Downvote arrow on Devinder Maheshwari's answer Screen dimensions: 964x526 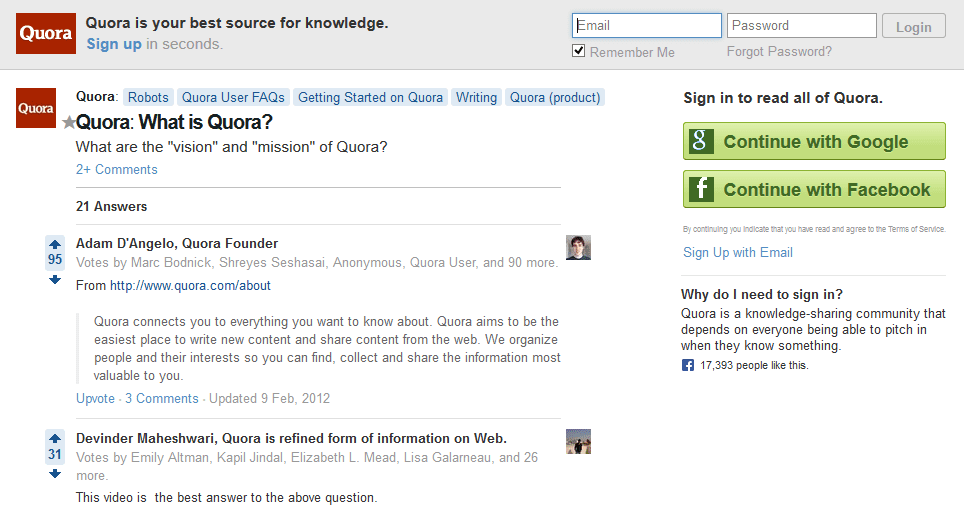55,474
